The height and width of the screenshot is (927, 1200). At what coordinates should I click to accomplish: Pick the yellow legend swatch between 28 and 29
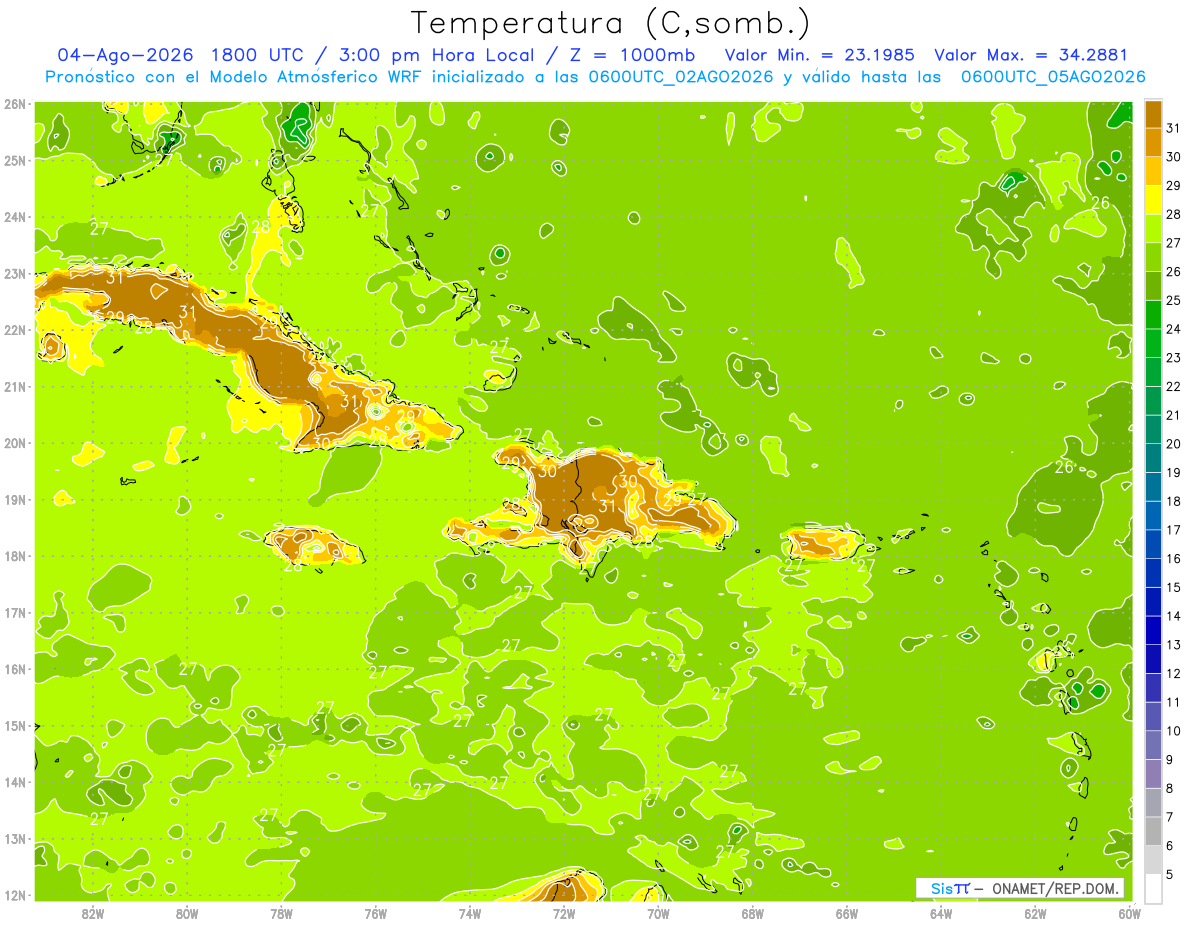tap(1153, 200)
